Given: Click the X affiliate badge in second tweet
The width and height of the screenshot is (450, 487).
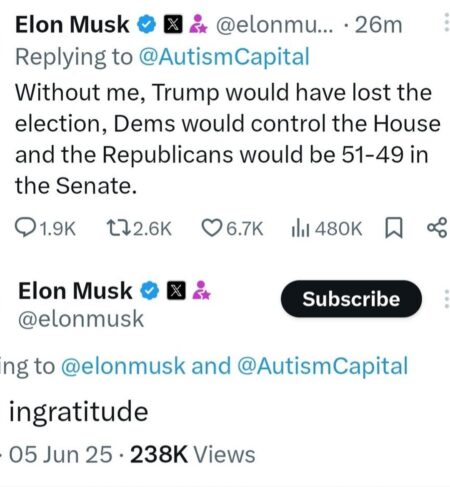Looking at the screenshot, I should (176, 290).
